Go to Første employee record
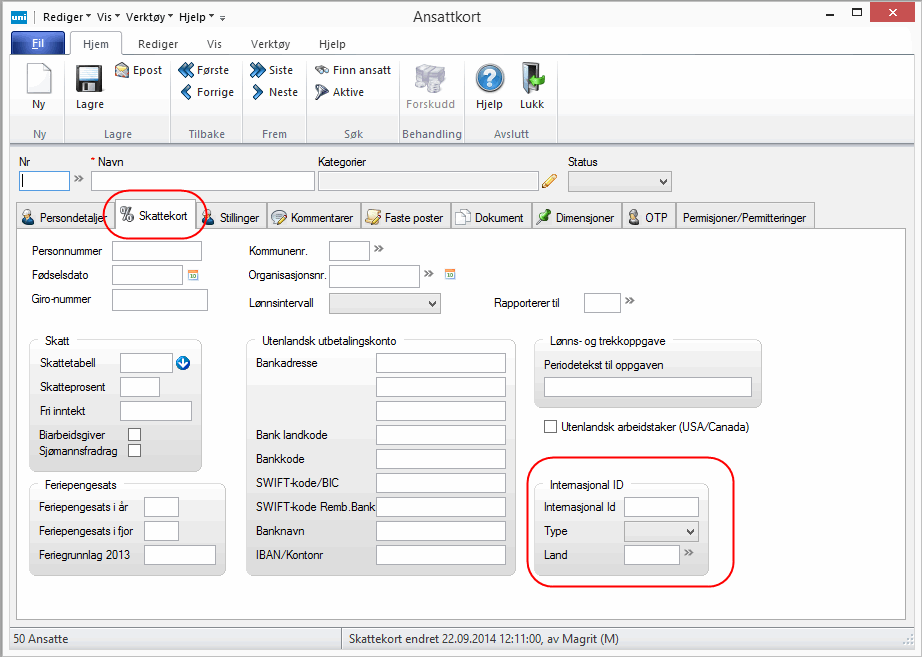The width and height of the screenshot is (922, 657). coord(205,70)
